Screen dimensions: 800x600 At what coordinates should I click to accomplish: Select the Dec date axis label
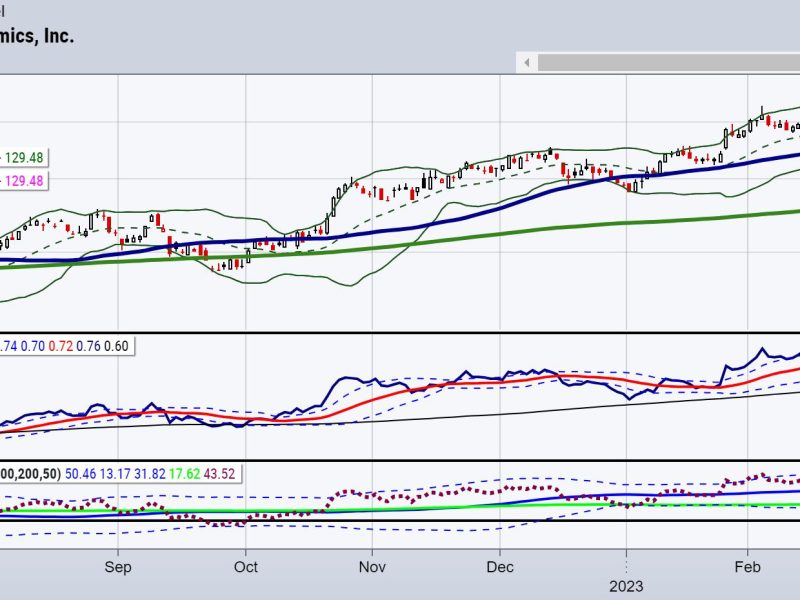pyautogui.click(x=500, y=565)
